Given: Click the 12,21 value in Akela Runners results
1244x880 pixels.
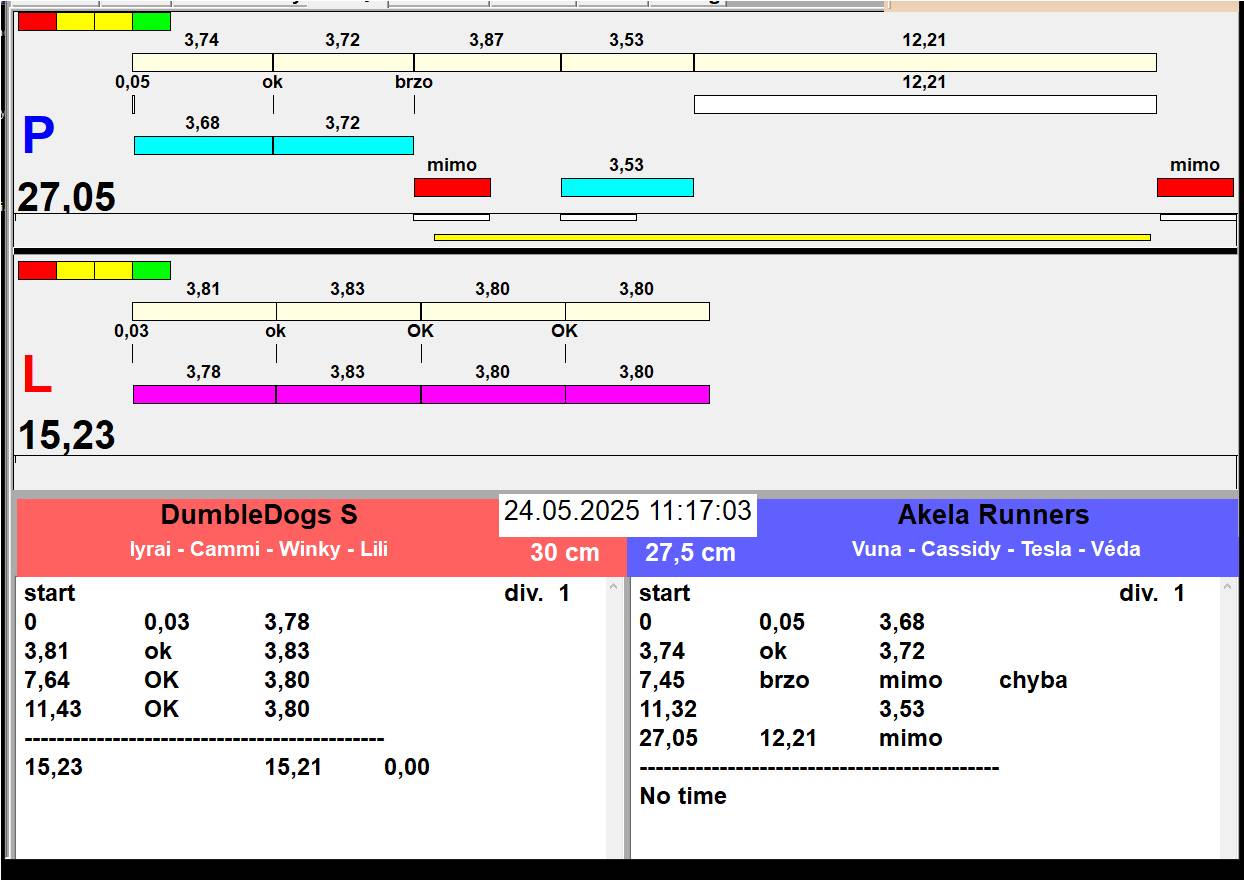Looking at the screenshot, I should (x=788, y=738).
